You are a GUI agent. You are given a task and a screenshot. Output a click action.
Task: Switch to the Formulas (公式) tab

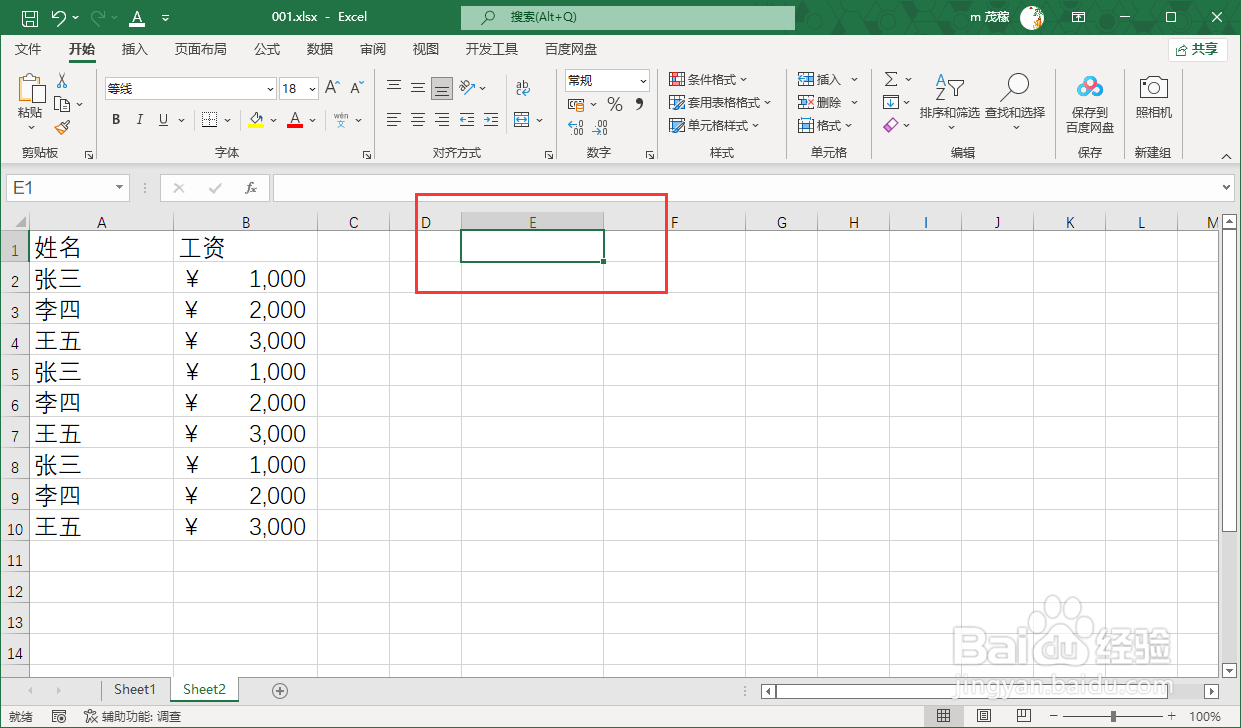267,49
